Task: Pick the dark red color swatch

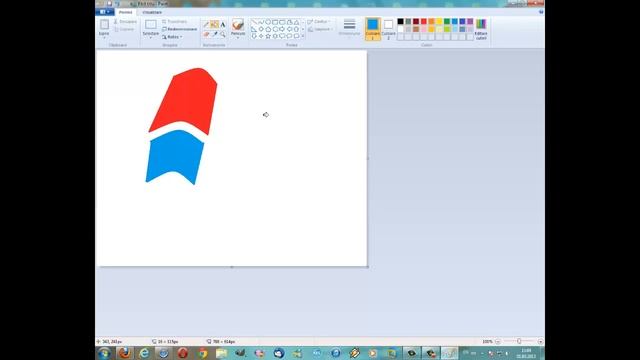Action: pos(416,22)
